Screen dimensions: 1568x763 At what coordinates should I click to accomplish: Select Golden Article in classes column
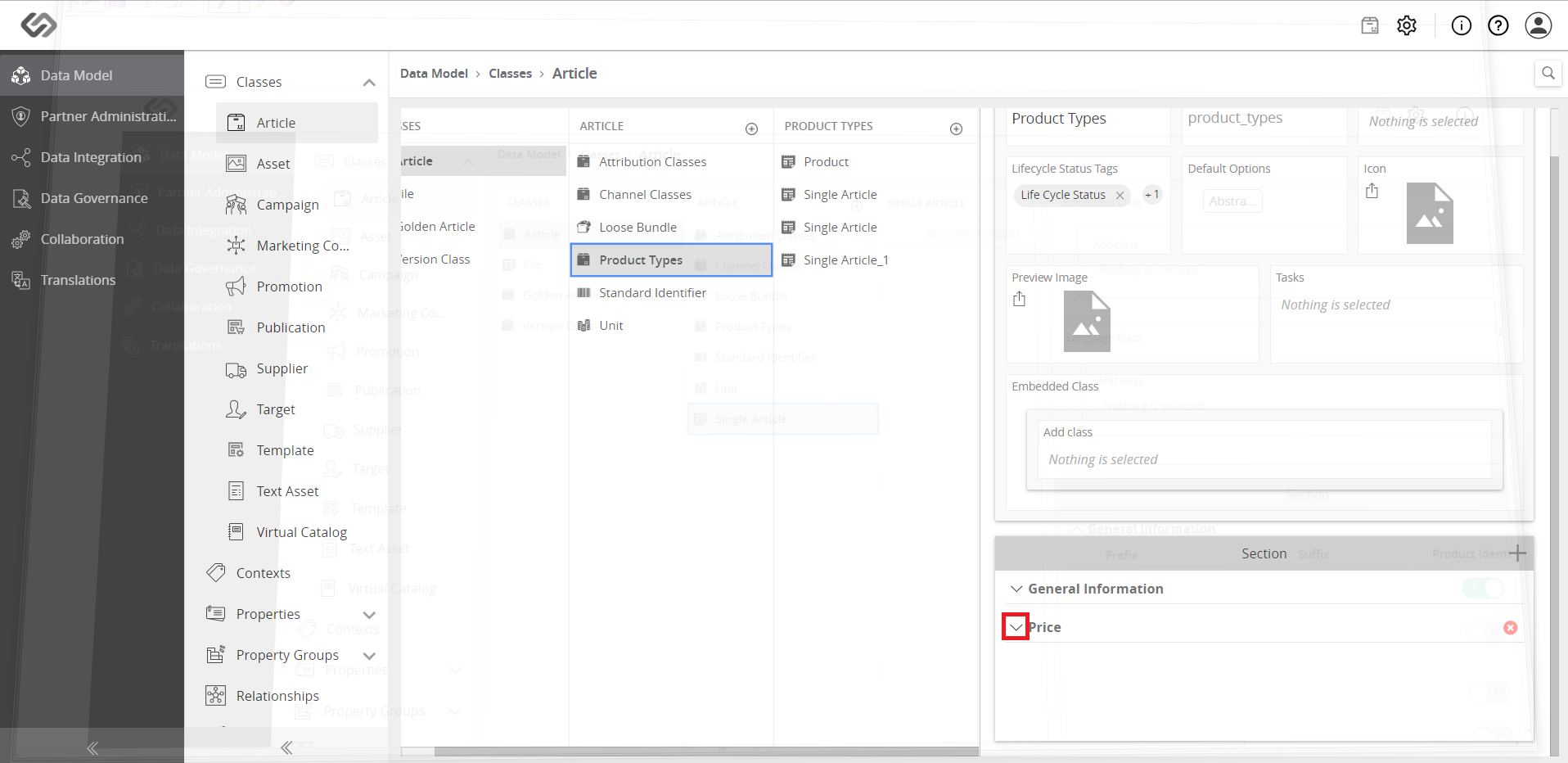[x=483, y=227]
